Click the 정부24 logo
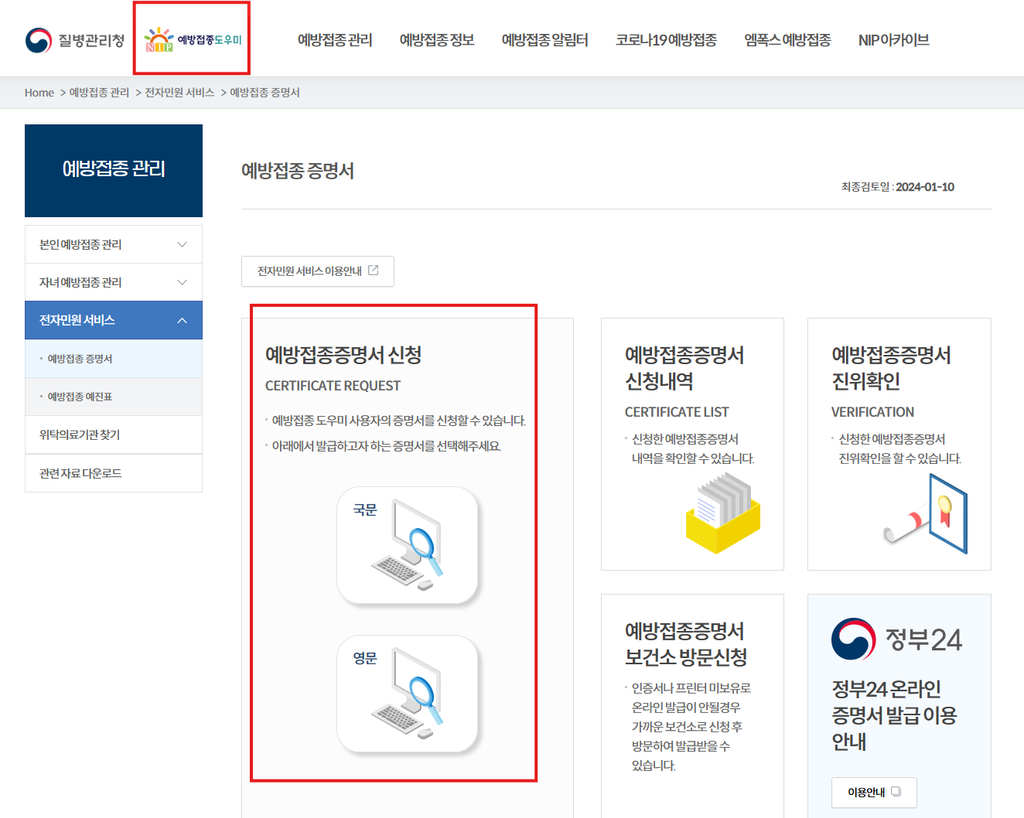 896,639
